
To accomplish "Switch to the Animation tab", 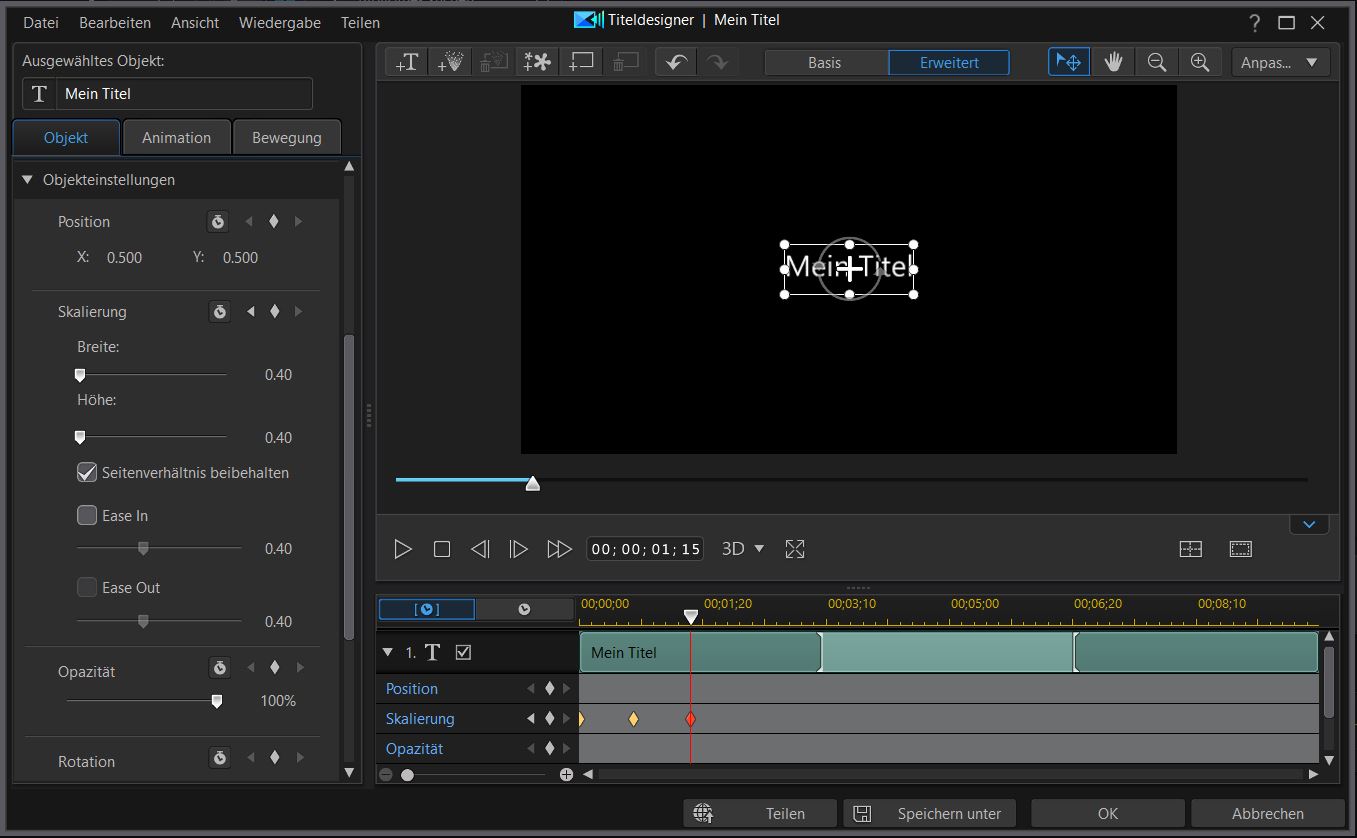I will tap(176, 137).
